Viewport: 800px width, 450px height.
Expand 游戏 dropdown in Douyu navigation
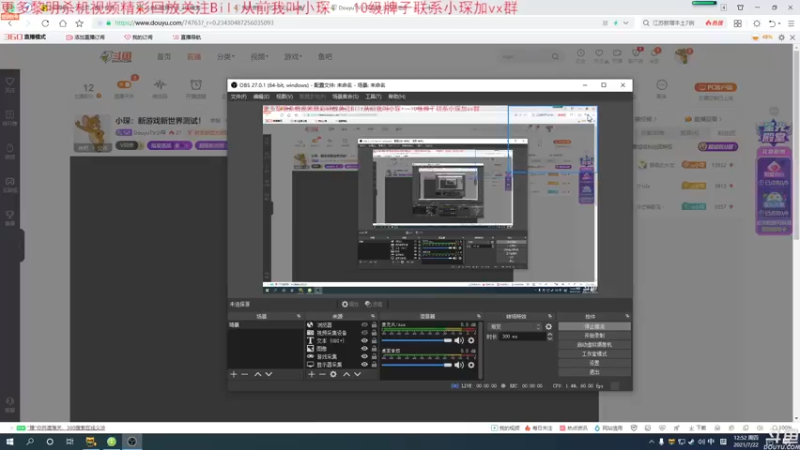(293, 57)
